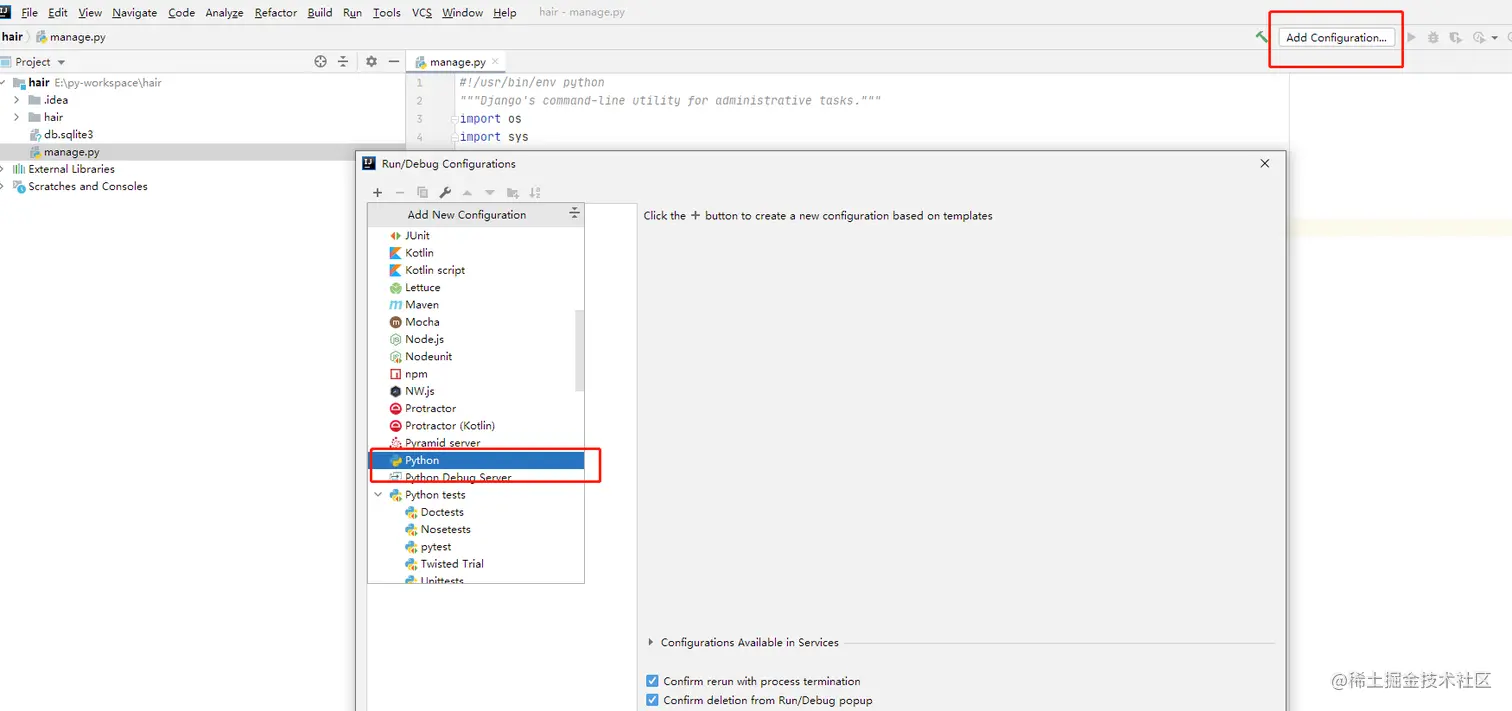This screenshot has height=711, width=1512.
Task: Click plus icon to add new configuration
Action: [377, 192]
